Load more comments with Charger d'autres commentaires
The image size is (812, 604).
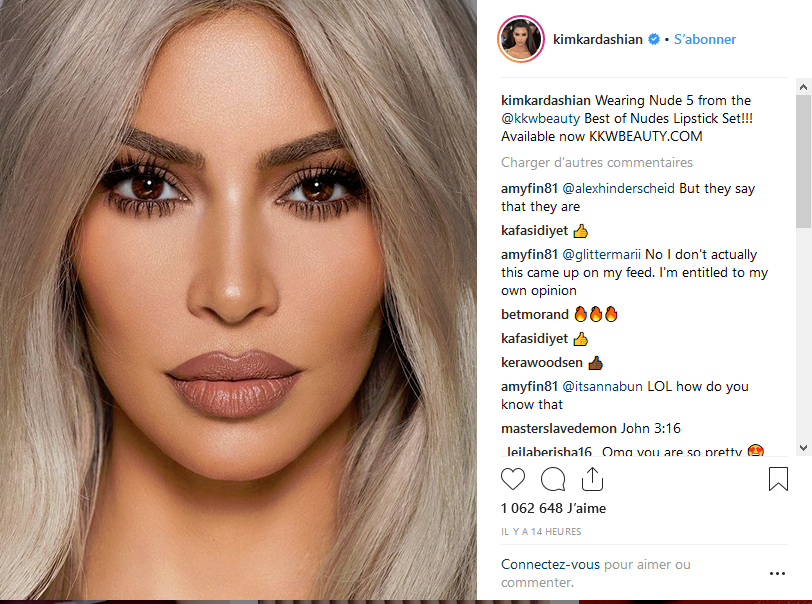(597, 163)
